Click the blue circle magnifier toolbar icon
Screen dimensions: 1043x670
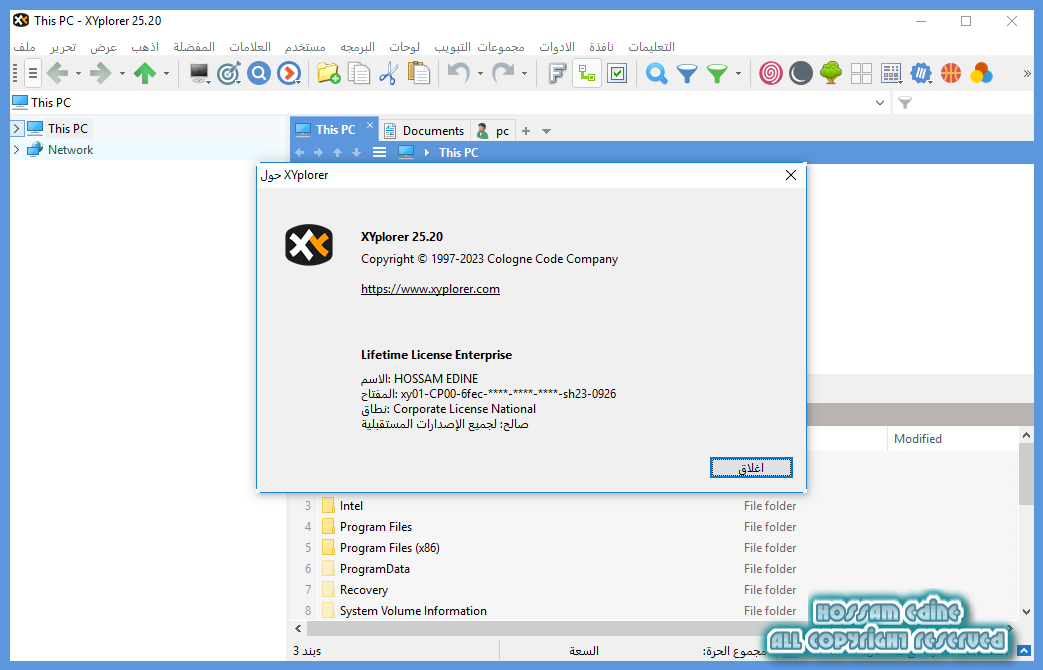(x=259, y=73)
